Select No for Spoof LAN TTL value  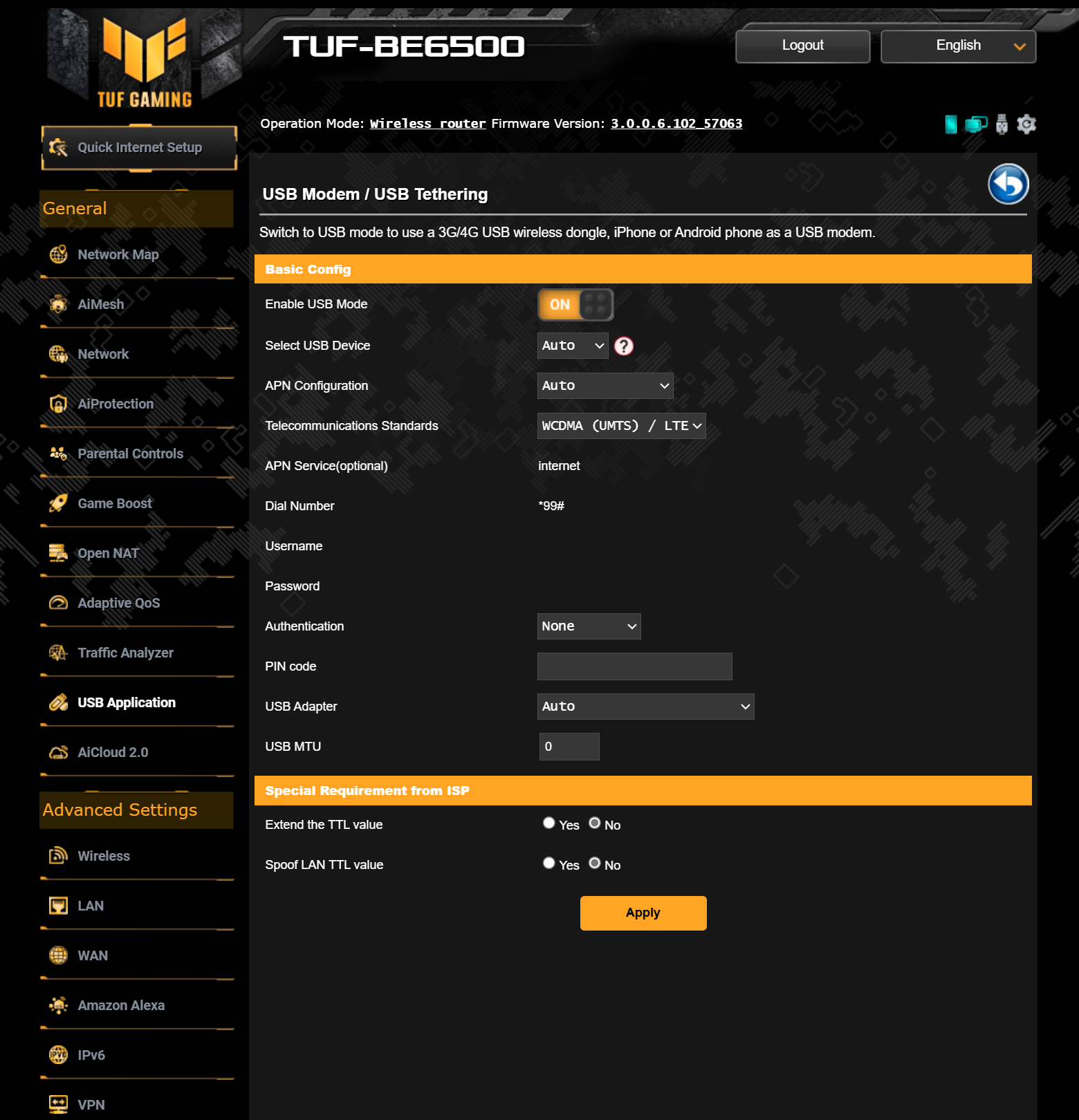pyautogui.click(x=595, y=863)
